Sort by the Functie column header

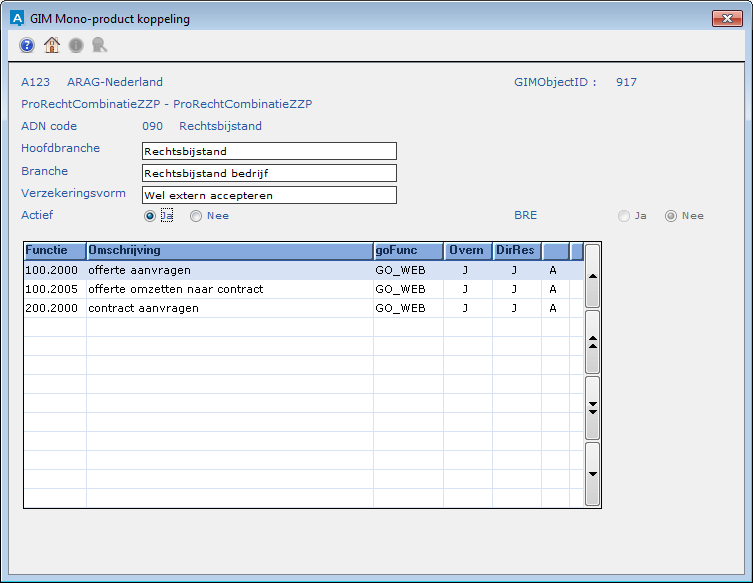54,250
